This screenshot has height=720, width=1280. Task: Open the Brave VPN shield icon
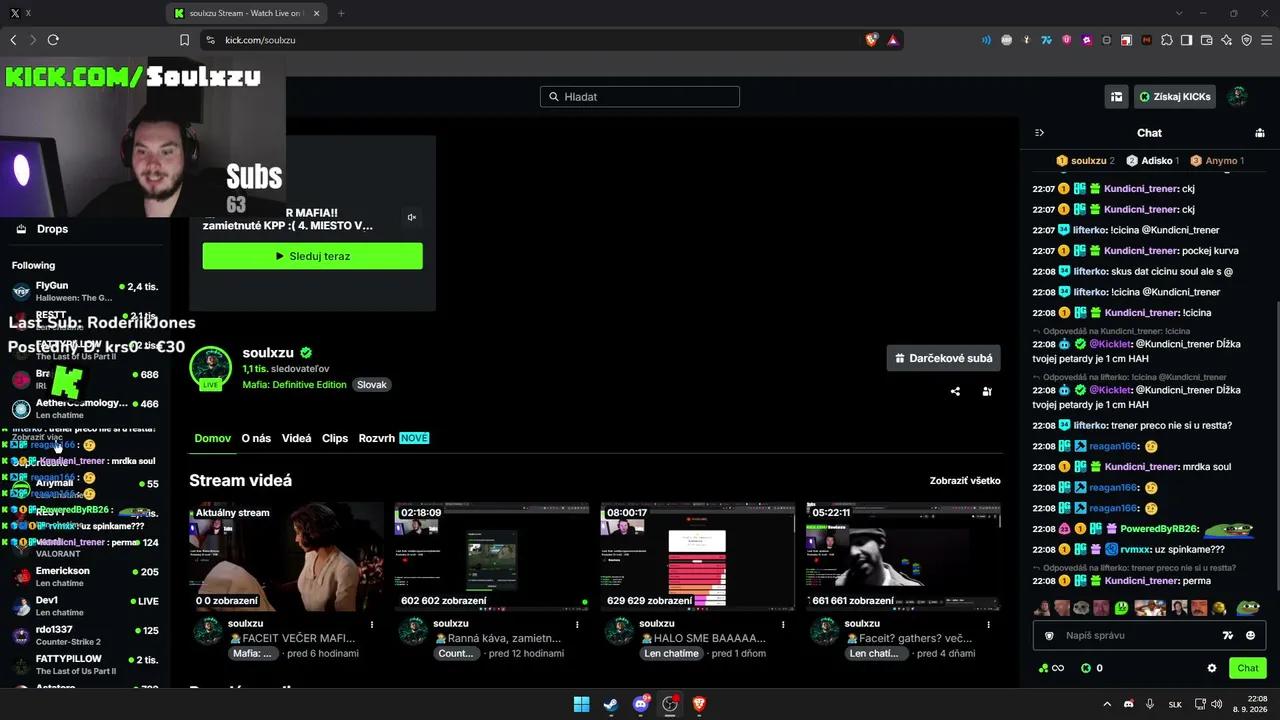pos(1246,40)
